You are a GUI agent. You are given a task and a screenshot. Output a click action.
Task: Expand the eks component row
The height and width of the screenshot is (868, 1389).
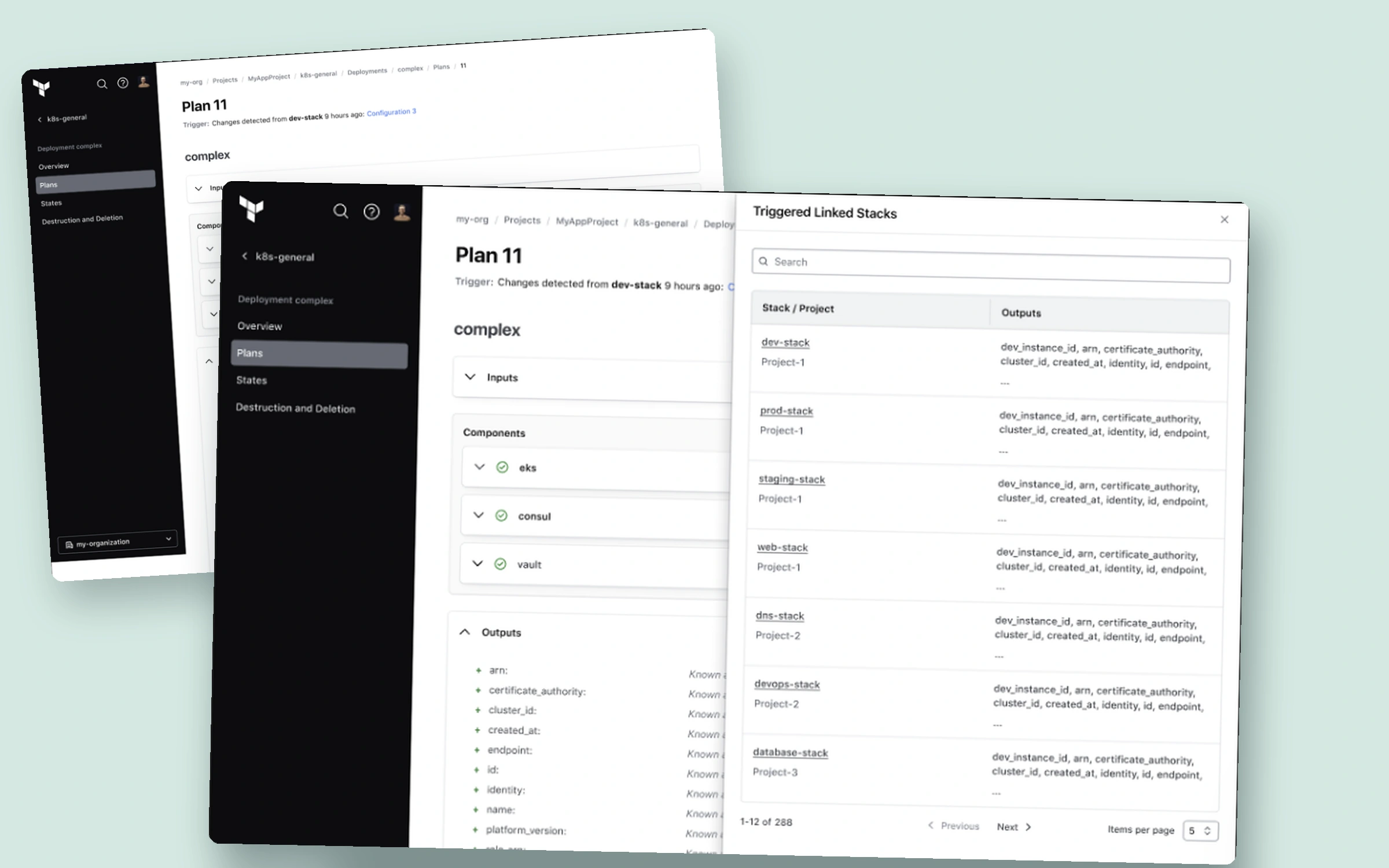click(x=479, y=466)
